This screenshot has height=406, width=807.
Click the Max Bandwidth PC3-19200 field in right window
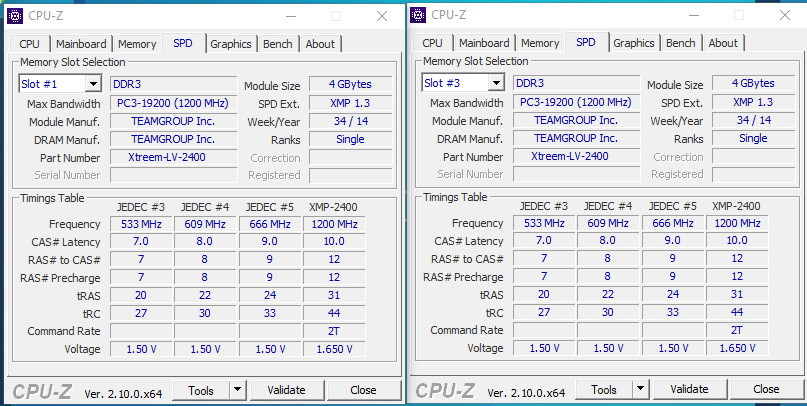pyautogui.click(x=576, y=102)
